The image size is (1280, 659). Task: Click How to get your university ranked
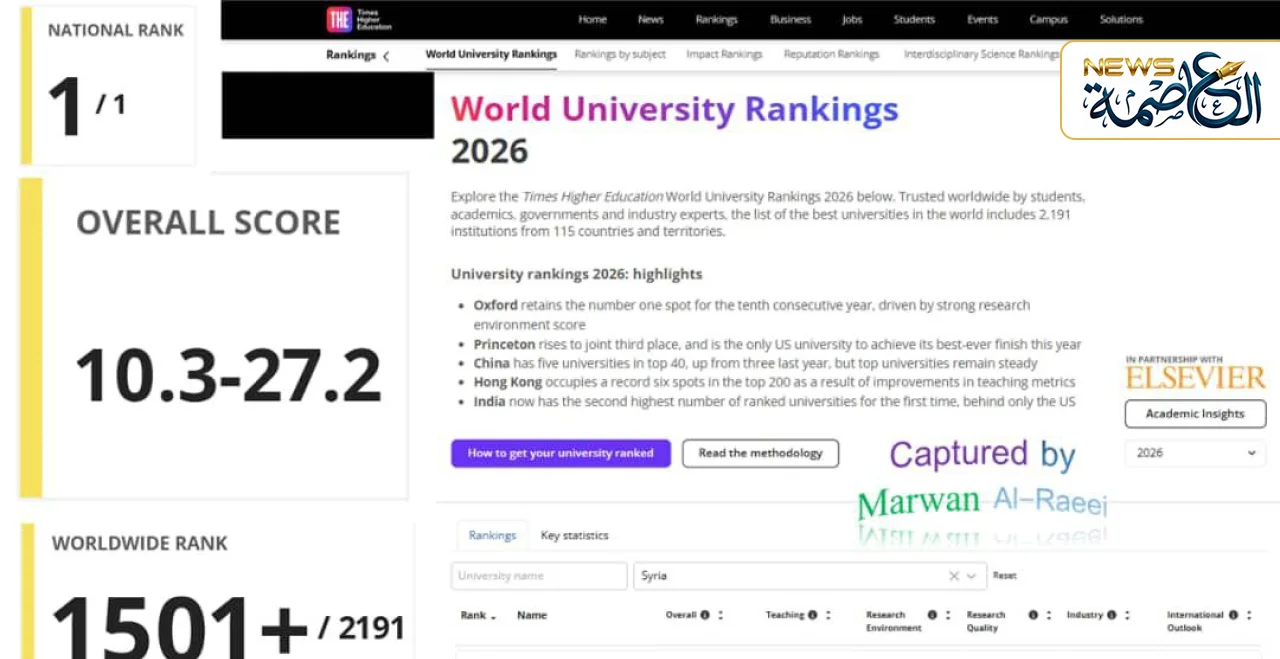tap(560, 453)
